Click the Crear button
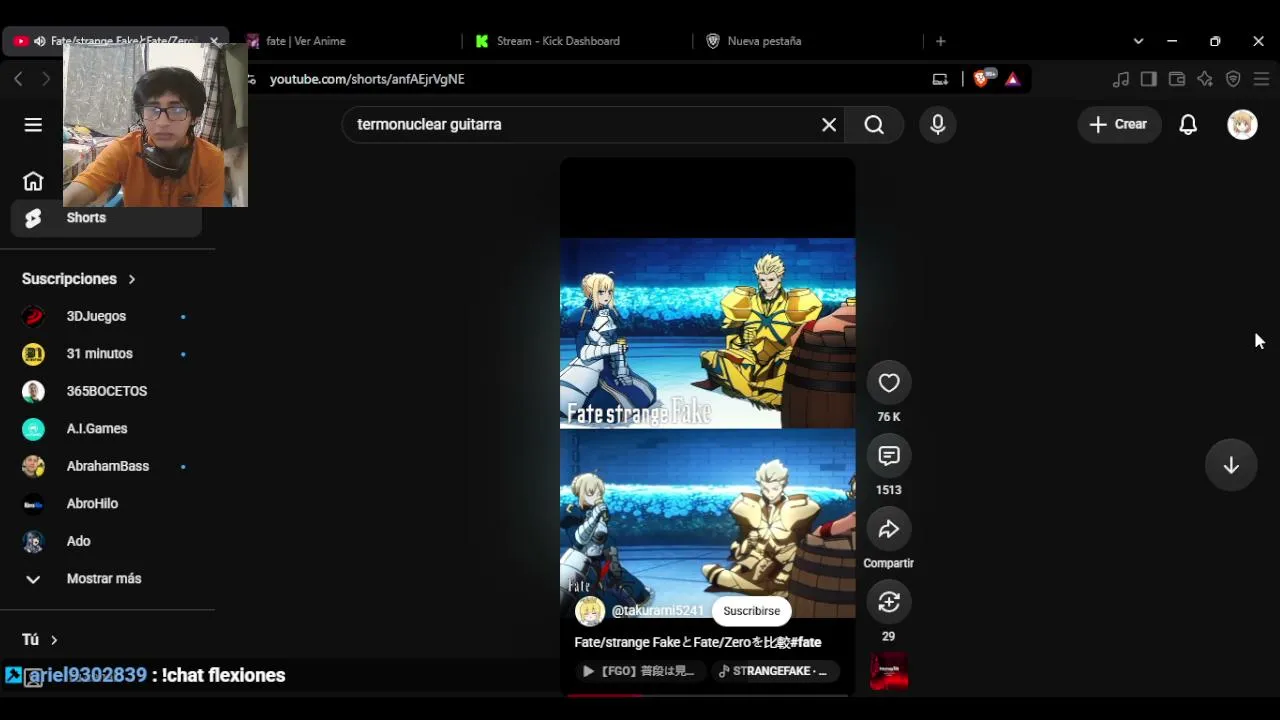The image size is (1280, 720). [1119, 124]
